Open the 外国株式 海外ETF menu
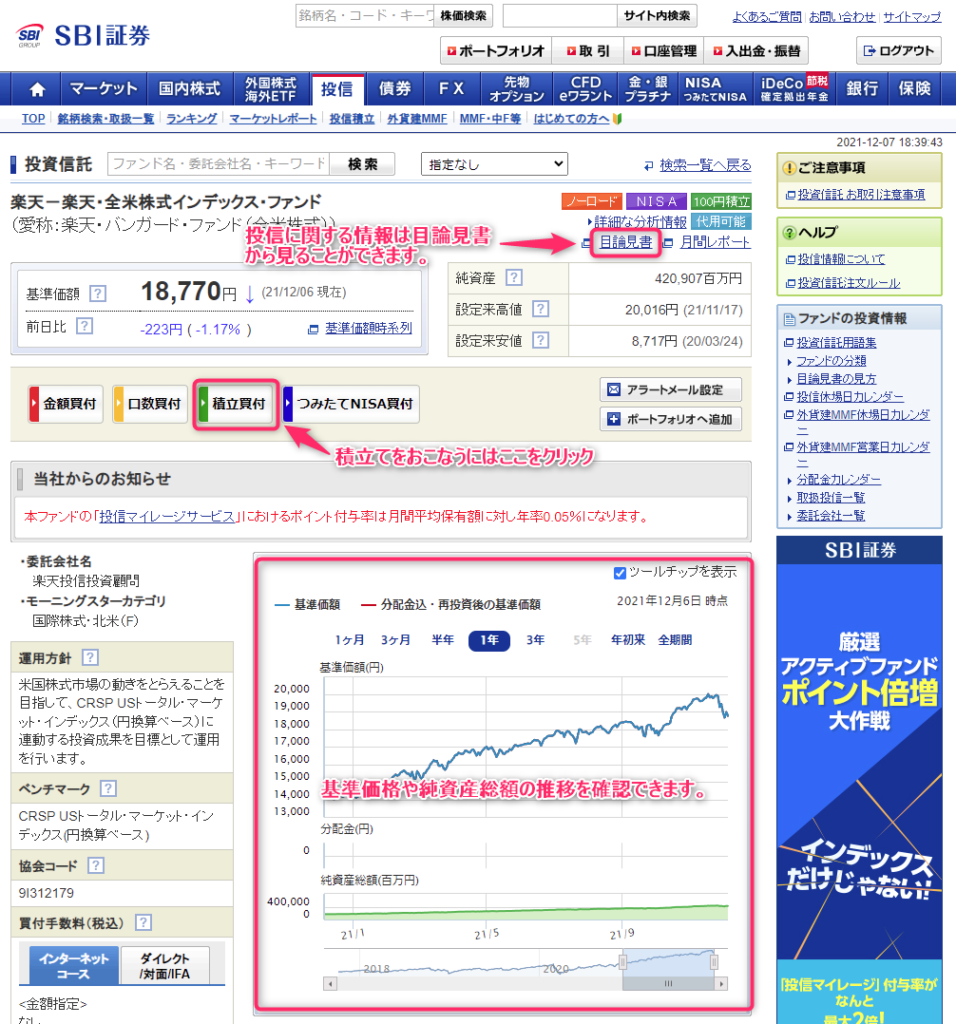956x1024 pixels. [x=271, y=89]
